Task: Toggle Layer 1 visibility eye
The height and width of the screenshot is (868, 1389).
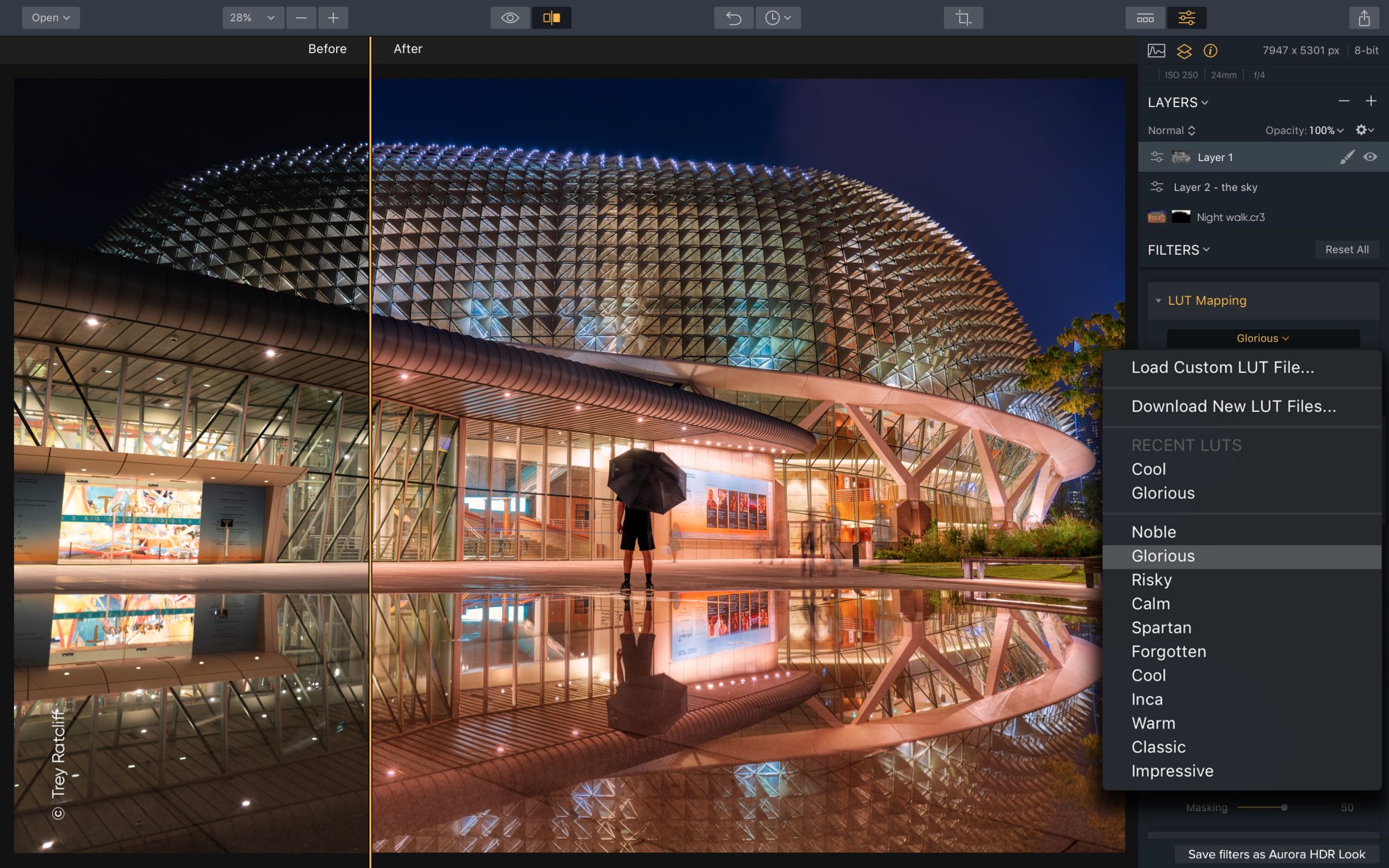Action: pyautogui.click(x=1370, y=157)
